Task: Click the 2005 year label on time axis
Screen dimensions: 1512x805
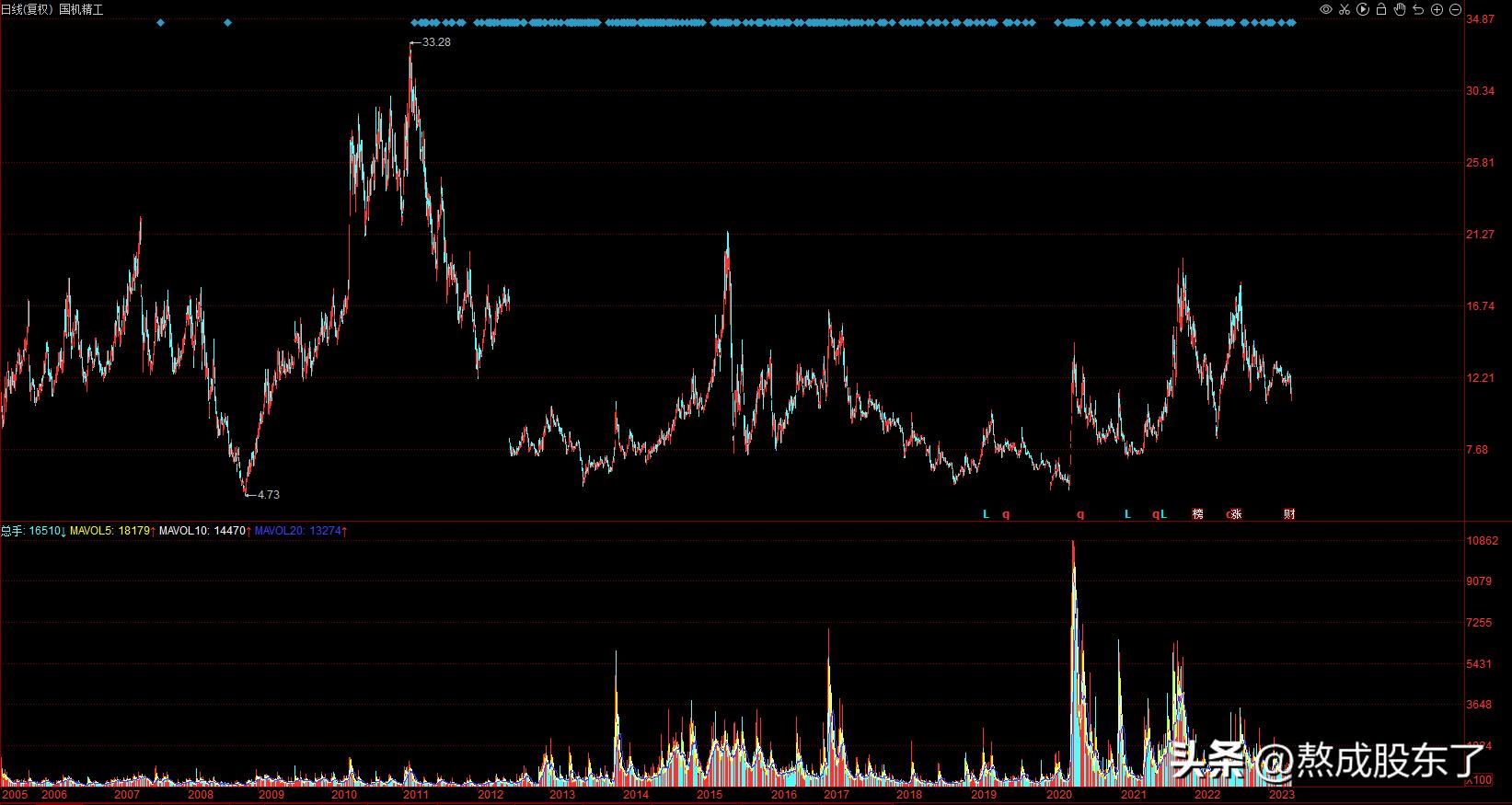Action: 15,794
